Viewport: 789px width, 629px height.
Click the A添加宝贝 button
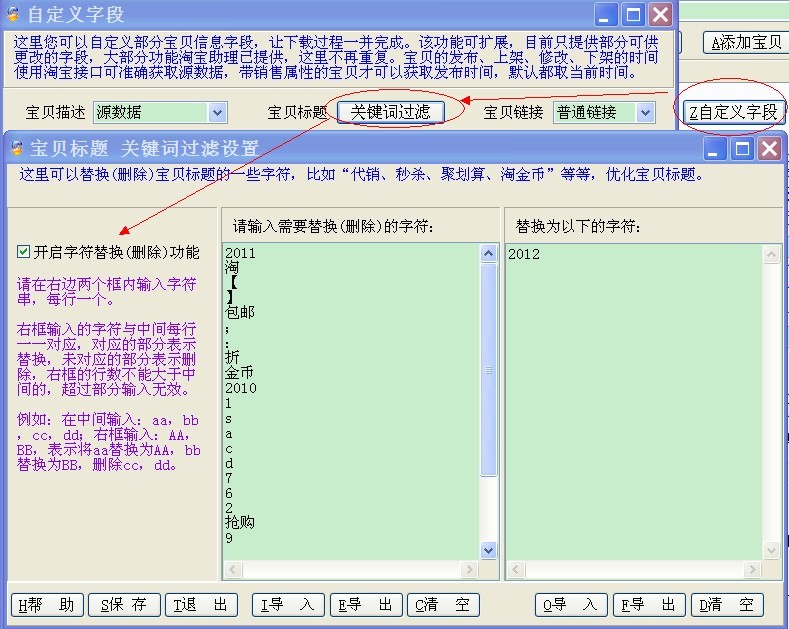745,42
